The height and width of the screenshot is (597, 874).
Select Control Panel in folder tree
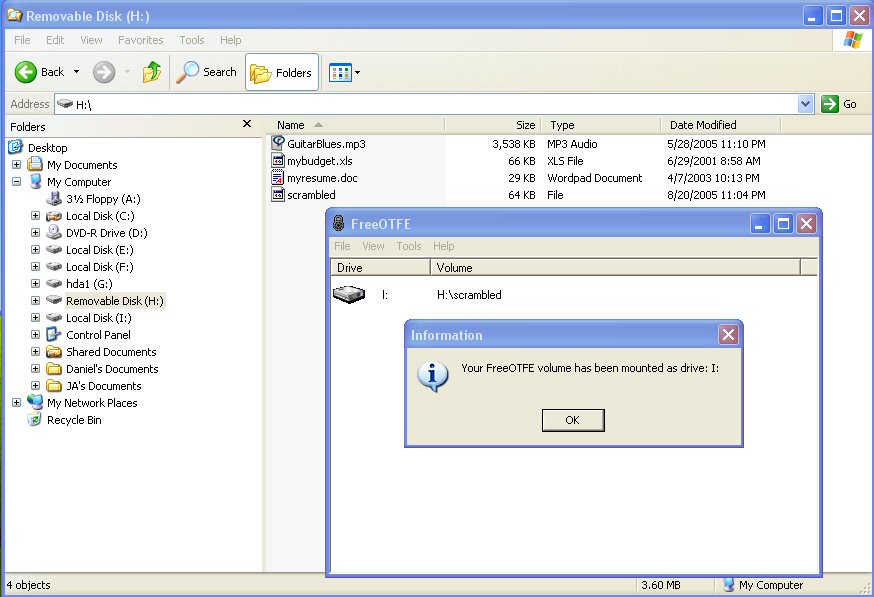[98, 335]
